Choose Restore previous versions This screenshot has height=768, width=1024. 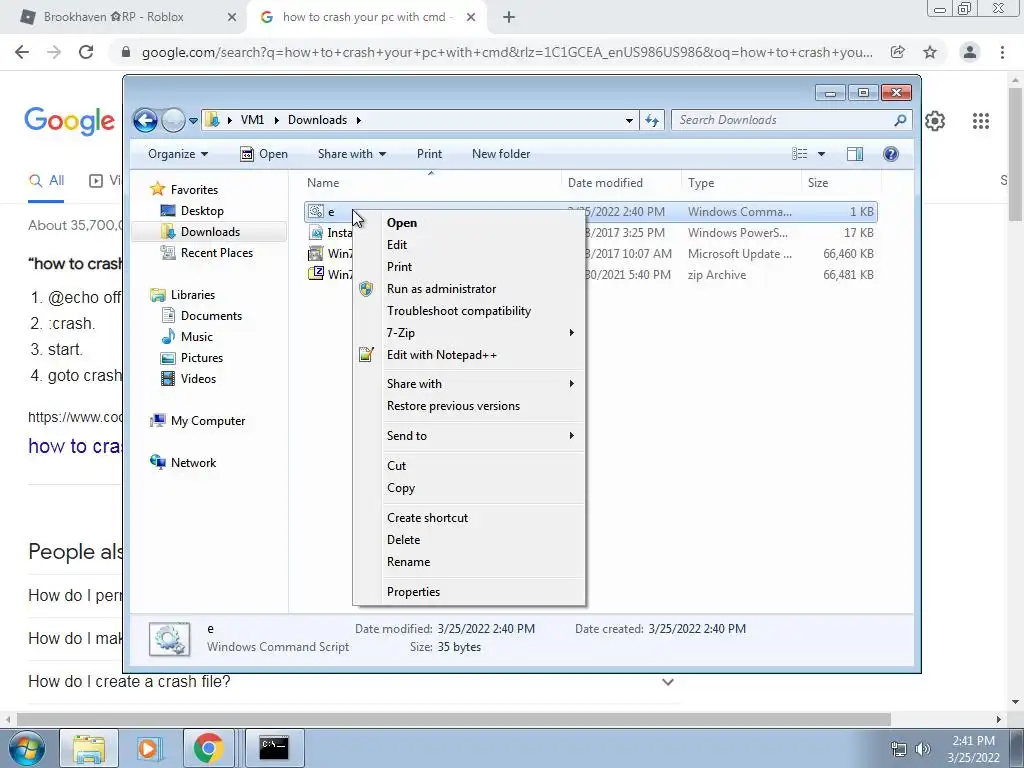point(469,406)
